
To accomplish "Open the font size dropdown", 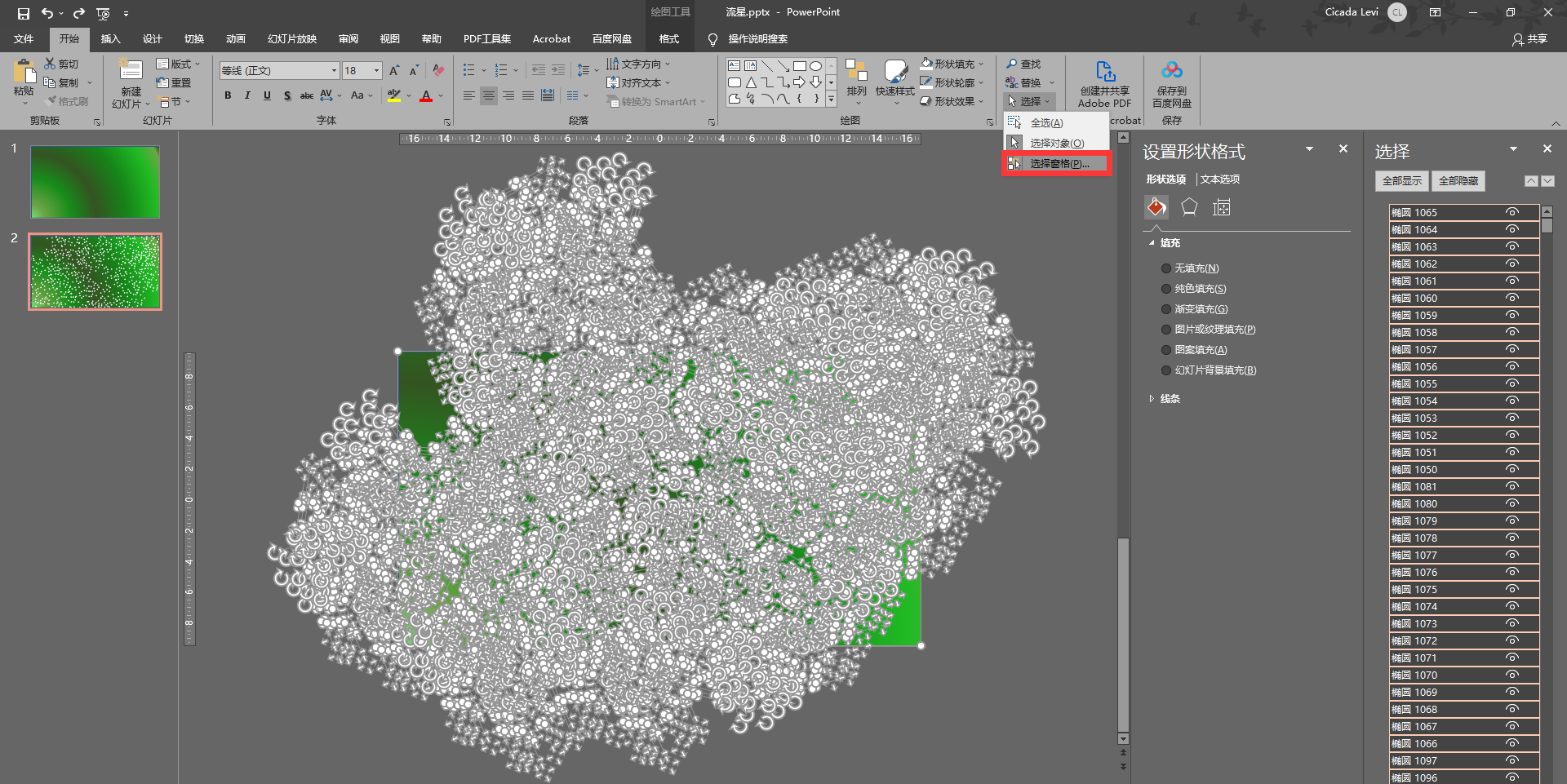I will [376, 71].
